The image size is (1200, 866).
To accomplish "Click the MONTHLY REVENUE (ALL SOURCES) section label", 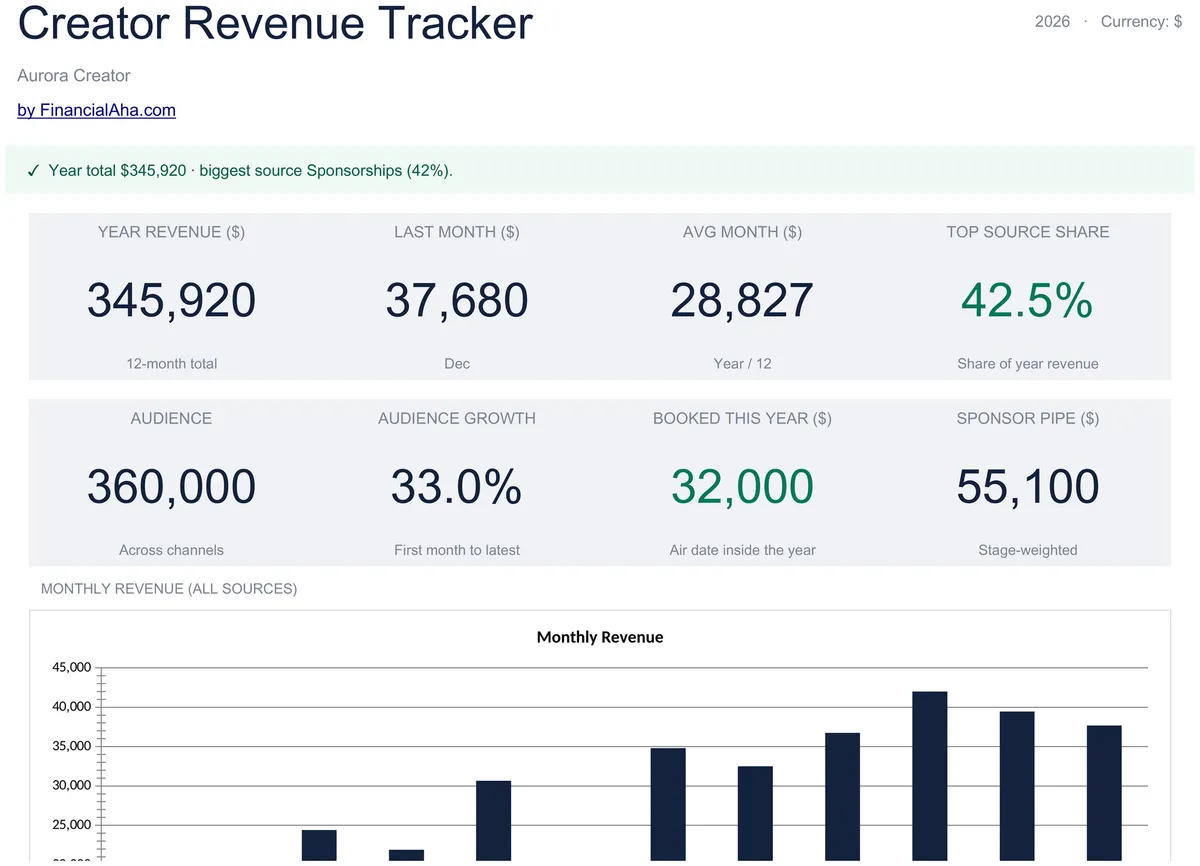I will pos(169,589).
